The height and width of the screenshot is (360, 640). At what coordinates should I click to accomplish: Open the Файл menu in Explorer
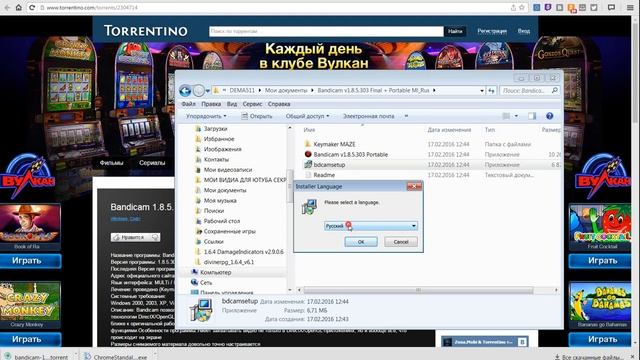(x=188, y=104)
